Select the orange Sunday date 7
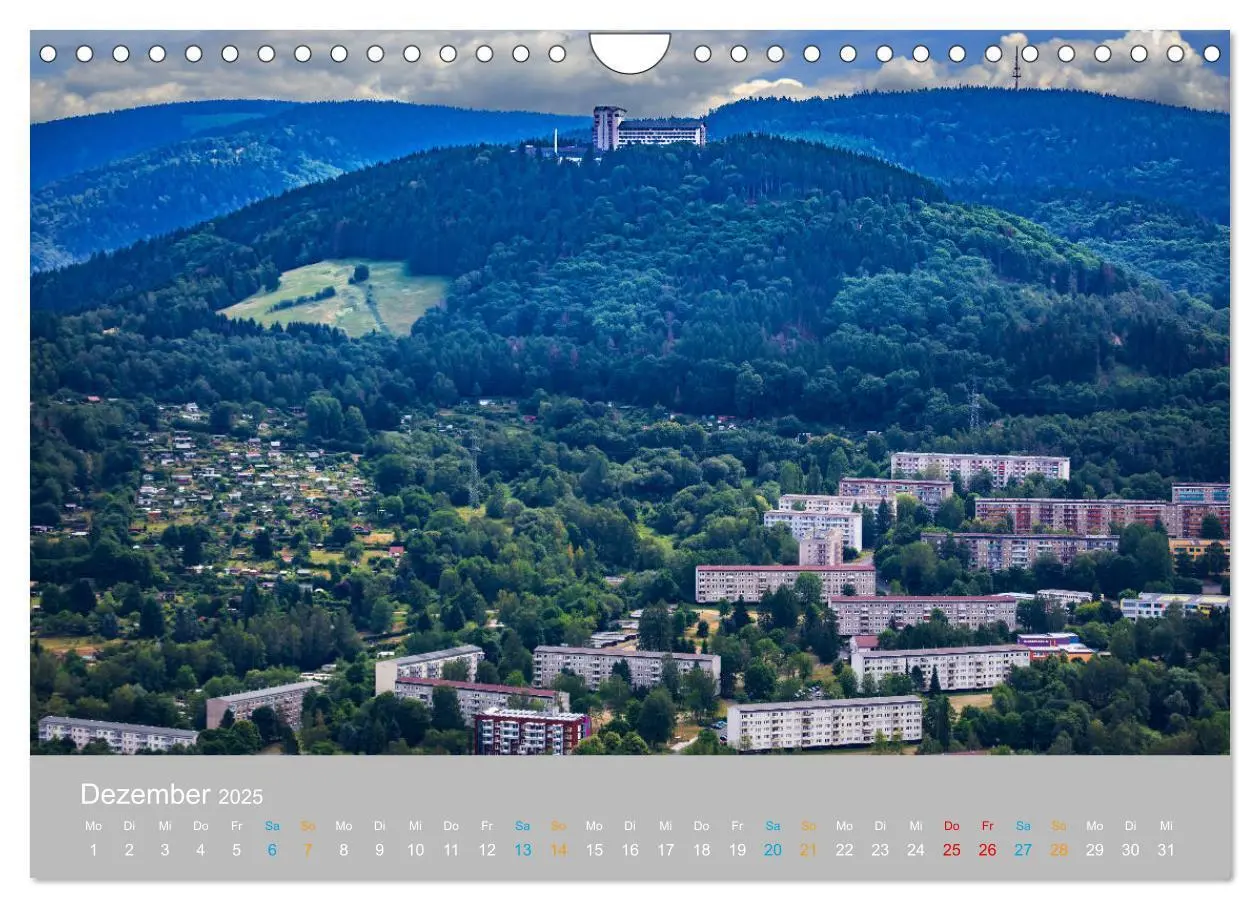Image resolution: width=1260 pixels, height=908 pixels. tap(308, 850)
